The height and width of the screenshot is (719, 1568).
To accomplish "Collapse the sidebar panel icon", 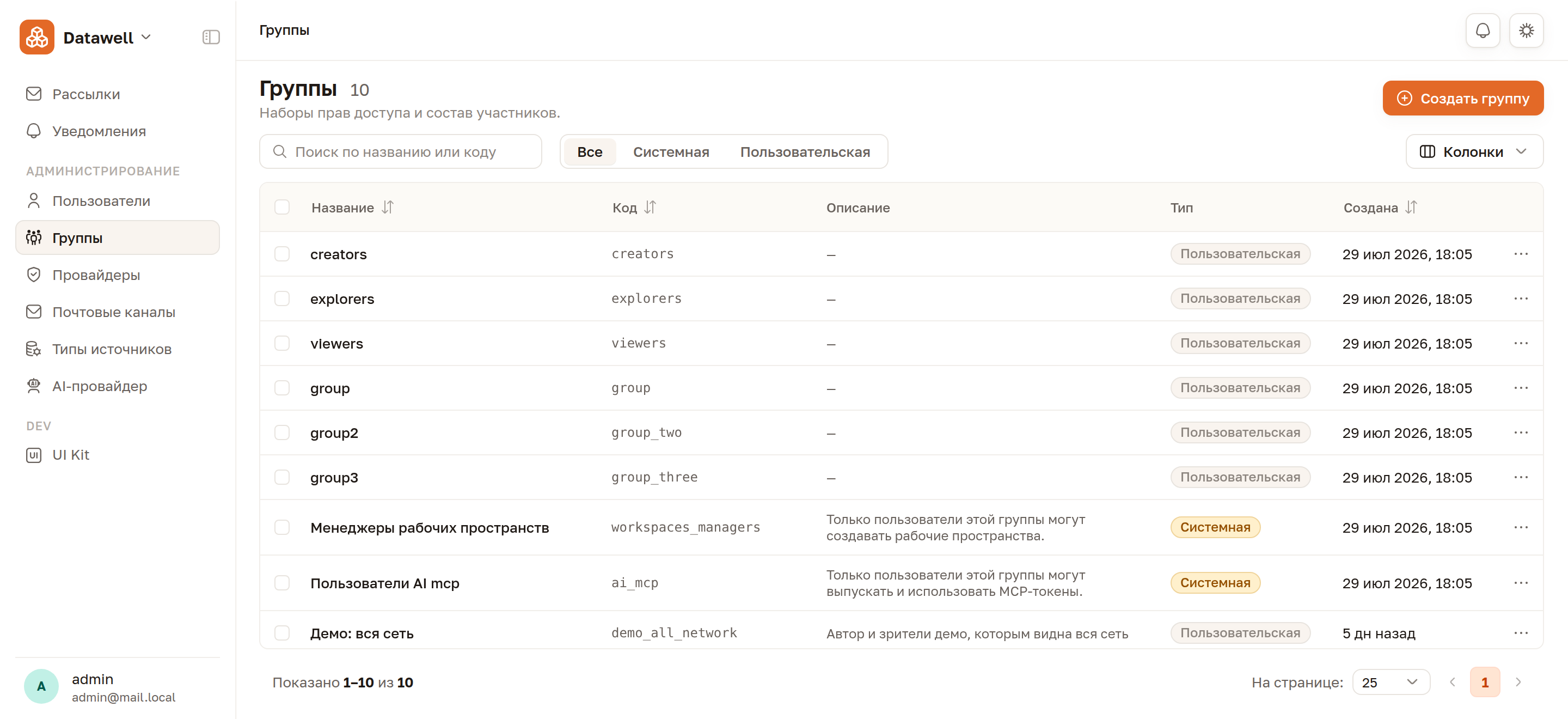I will [211, 37].
